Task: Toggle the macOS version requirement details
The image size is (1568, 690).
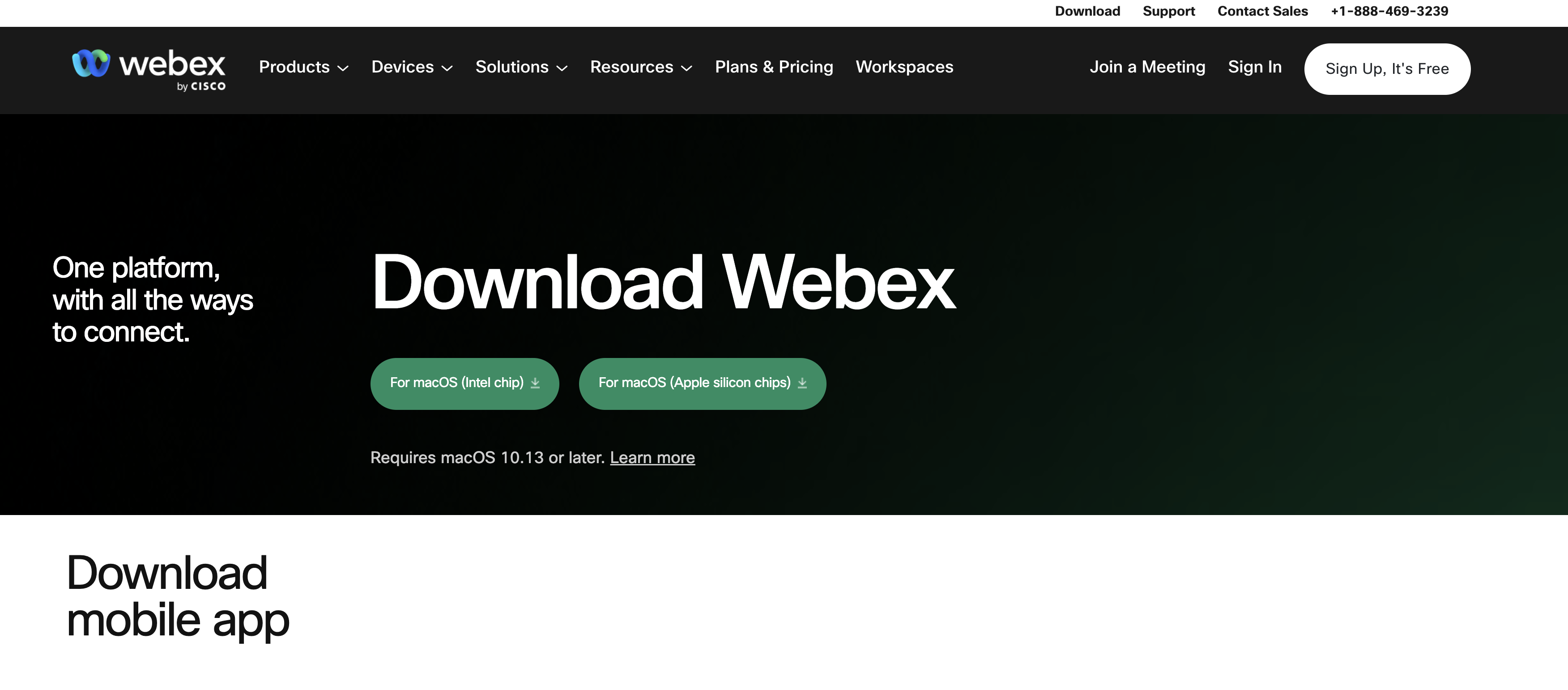Action: [652, 456]
